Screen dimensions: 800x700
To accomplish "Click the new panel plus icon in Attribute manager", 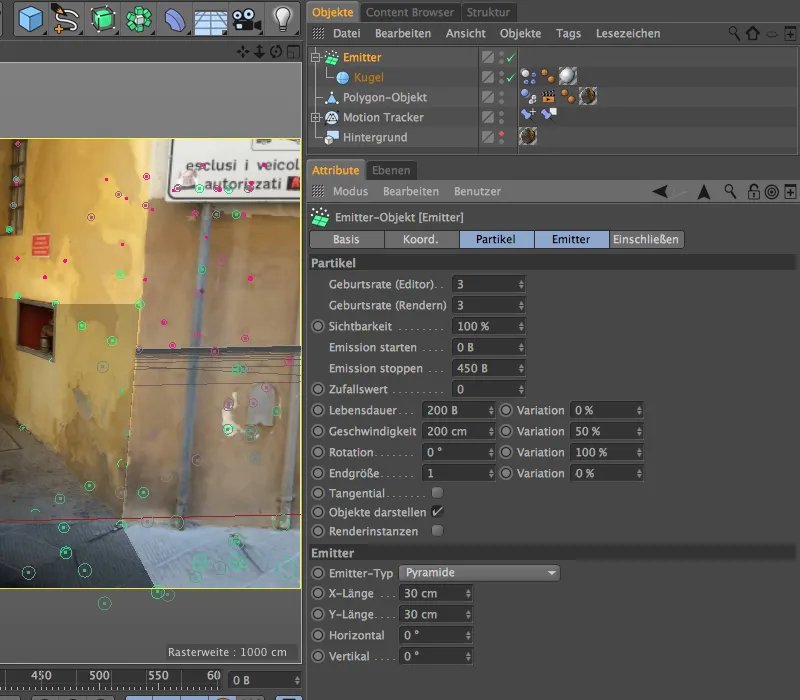I will pyautogui.click(x=790, y=192).
